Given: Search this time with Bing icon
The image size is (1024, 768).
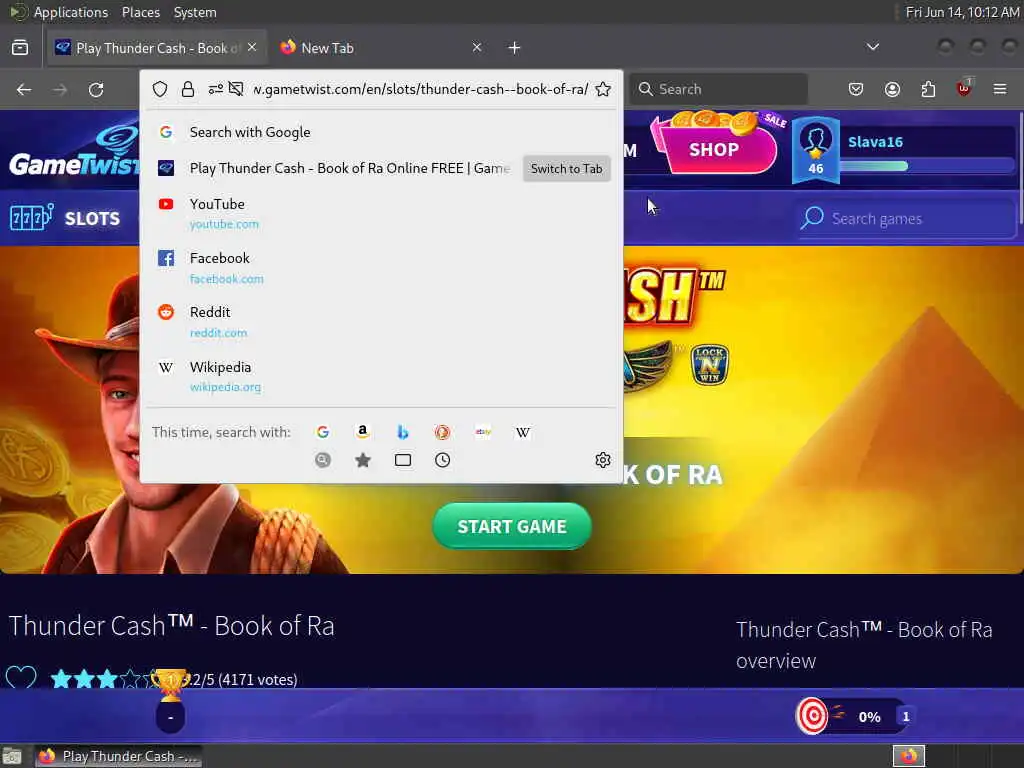Looking at the screenshot, I should 403,432.
